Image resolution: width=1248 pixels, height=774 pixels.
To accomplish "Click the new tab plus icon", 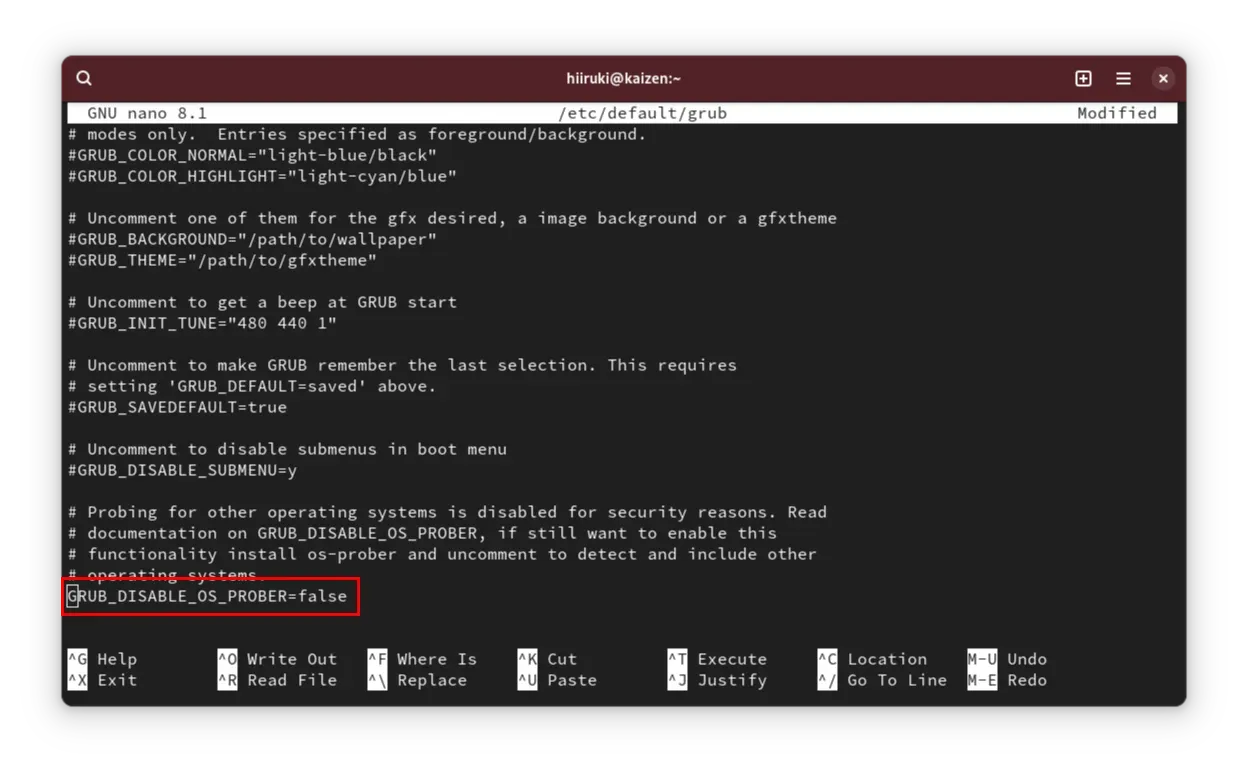I will (1083, 78).
